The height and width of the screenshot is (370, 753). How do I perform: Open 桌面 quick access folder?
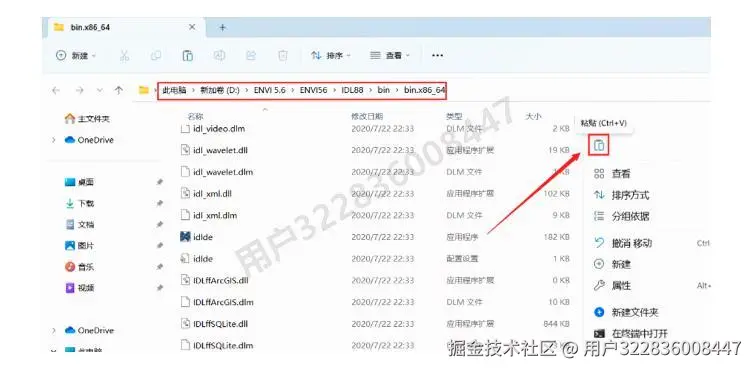[x=79, y=182]
